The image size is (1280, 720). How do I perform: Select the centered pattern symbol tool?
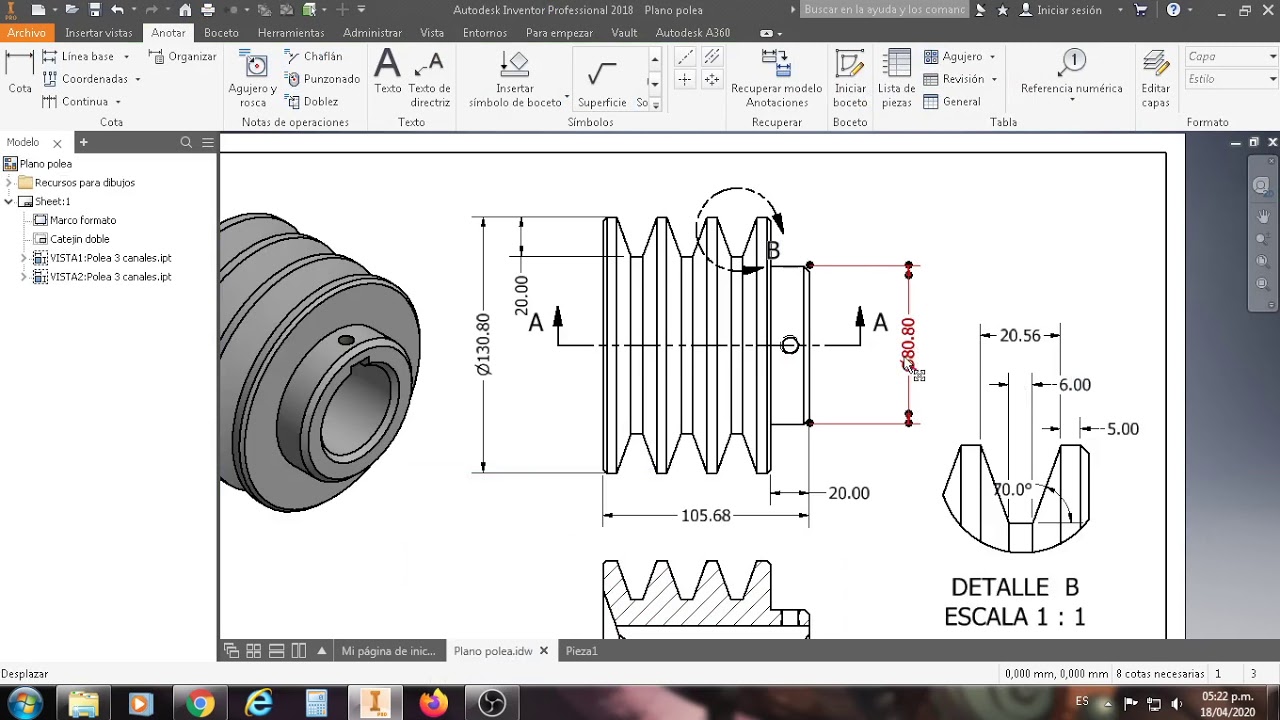[712, 79]
